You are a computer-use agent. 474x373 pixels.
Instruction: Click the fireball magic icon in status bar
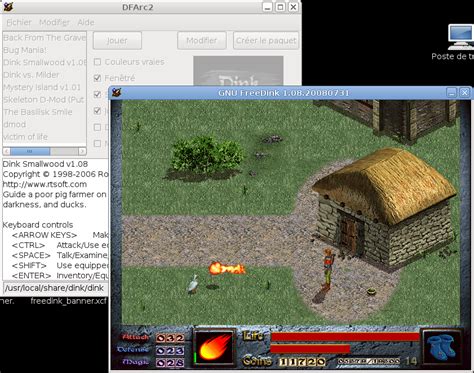tap(214, 347)
